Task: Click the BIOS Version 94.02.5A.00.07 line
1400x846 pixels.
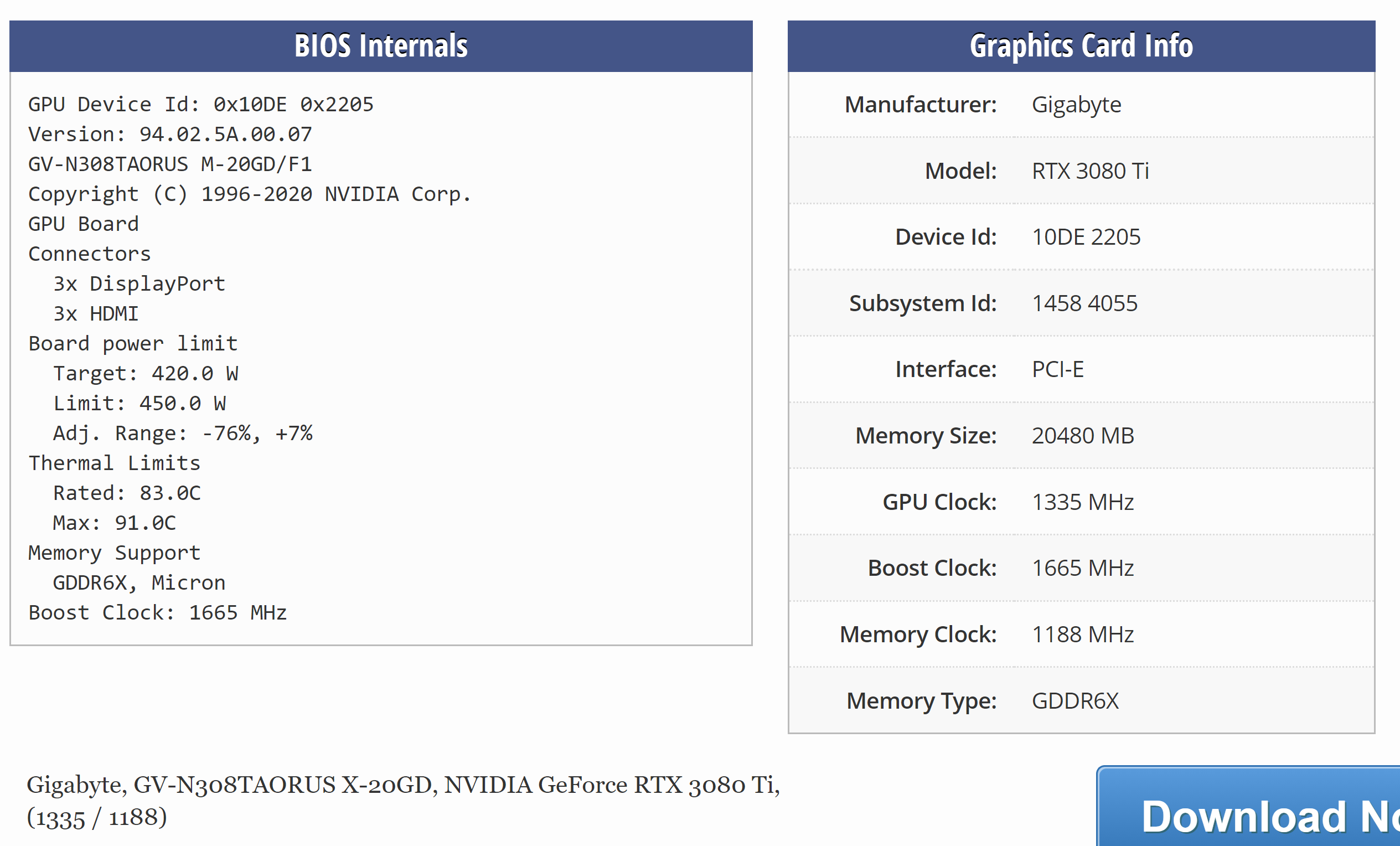Action: (x=170, y=135)
